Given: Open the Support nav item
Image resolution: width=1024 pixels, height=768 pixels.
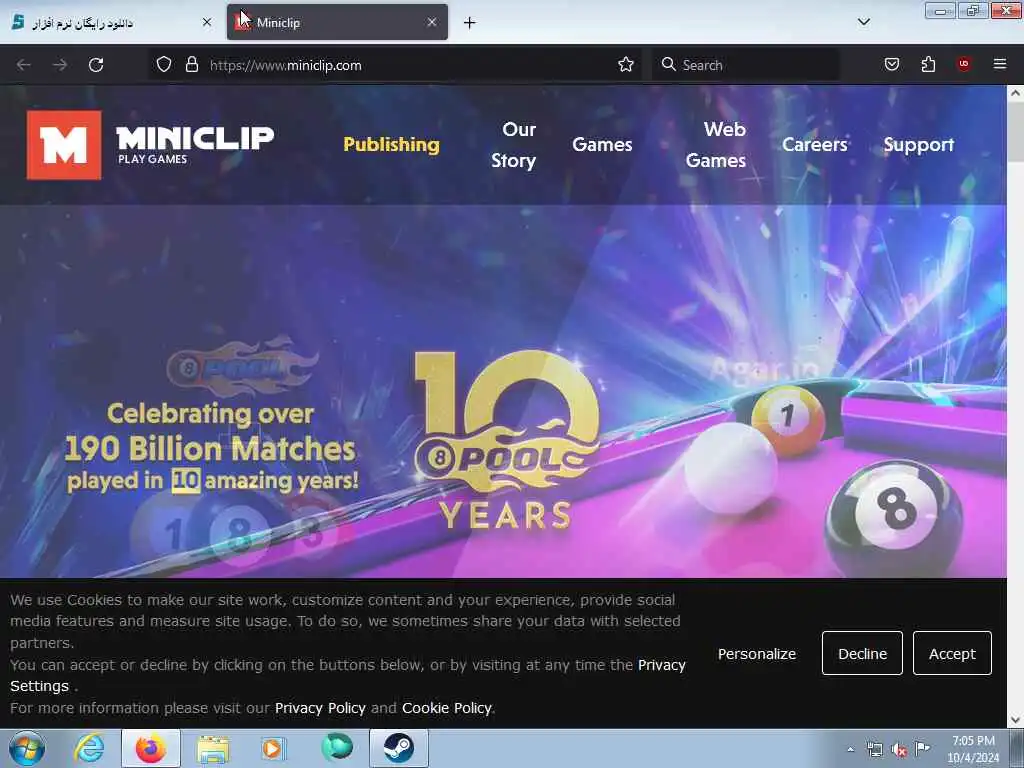Looking at the screenshot, I should pos(918,145).
